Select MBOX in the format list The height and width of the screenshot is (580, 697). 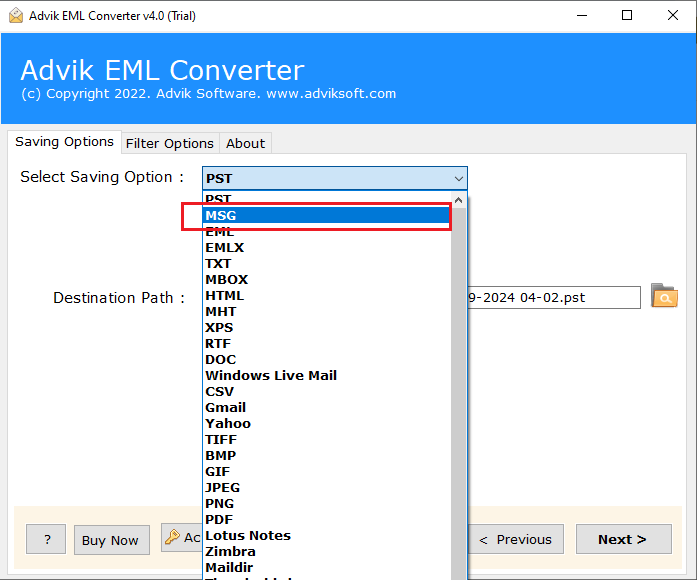(x=327, y=280)
